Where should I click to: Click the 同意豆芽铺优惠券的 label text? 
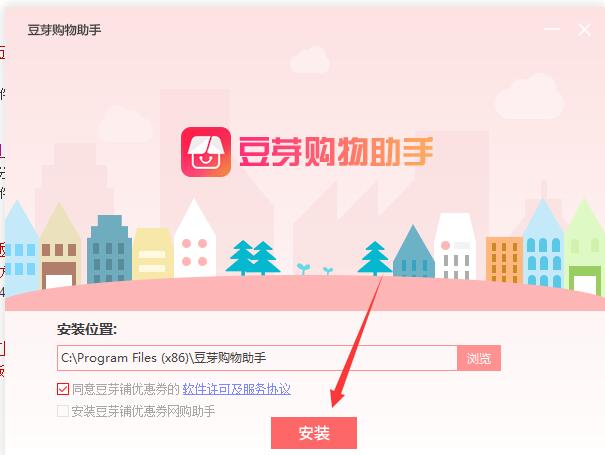[126, 389]
